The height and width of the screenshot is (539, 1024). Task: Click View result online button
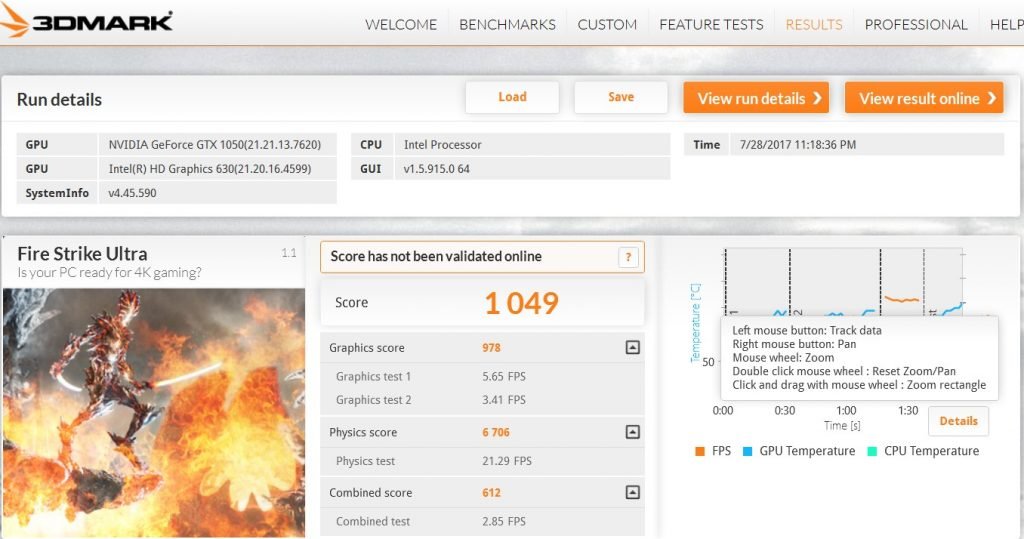924,98
